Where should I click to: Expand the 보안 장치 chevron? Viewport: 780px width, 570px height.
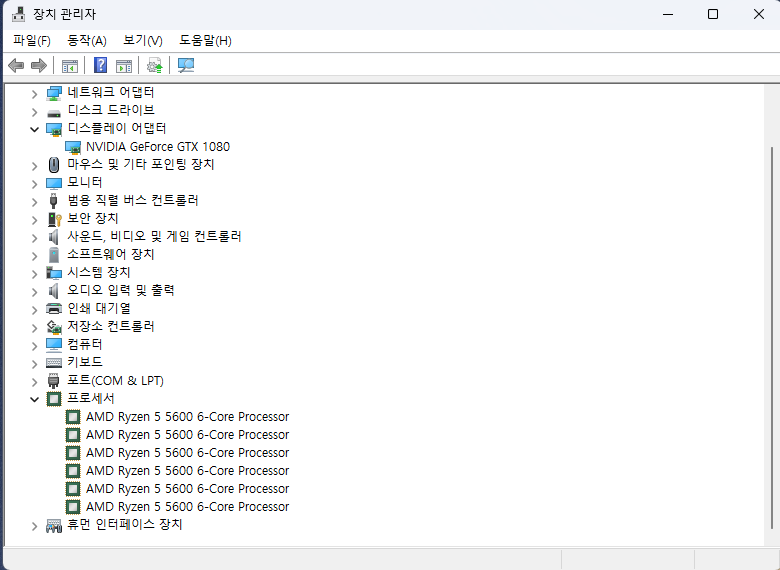[x=34, y=220]
